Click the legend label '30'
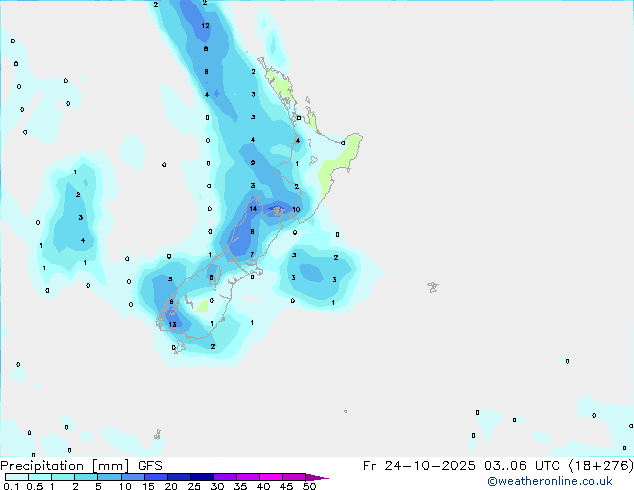The image size is (634, 490). (217, 486)
